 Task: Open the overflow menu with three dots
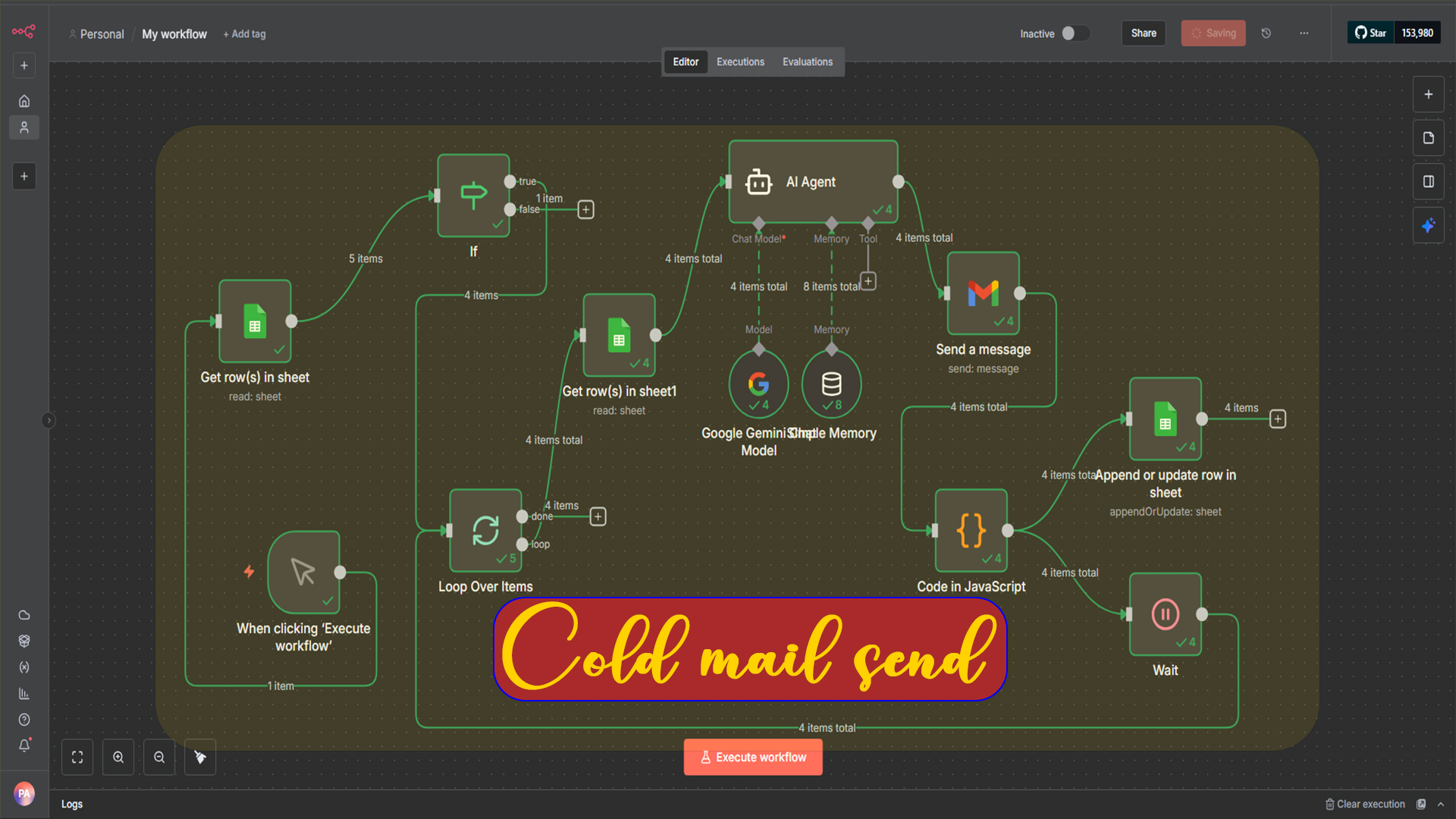(1304, 33)
